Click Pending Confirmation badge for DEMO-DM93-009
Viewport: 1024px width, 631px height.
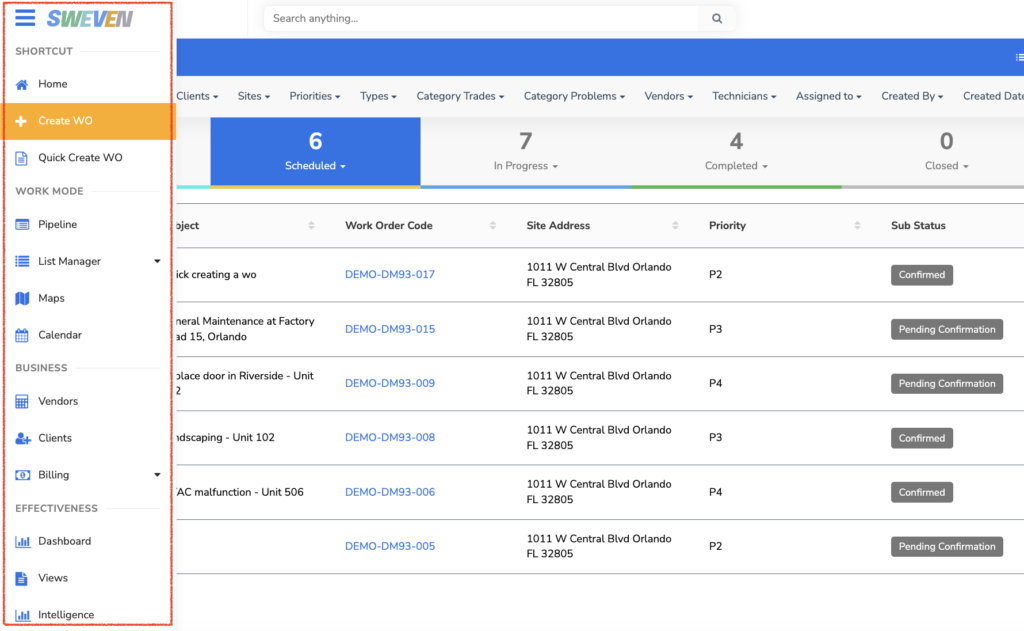pyautogui.click(x=947, y=383)
